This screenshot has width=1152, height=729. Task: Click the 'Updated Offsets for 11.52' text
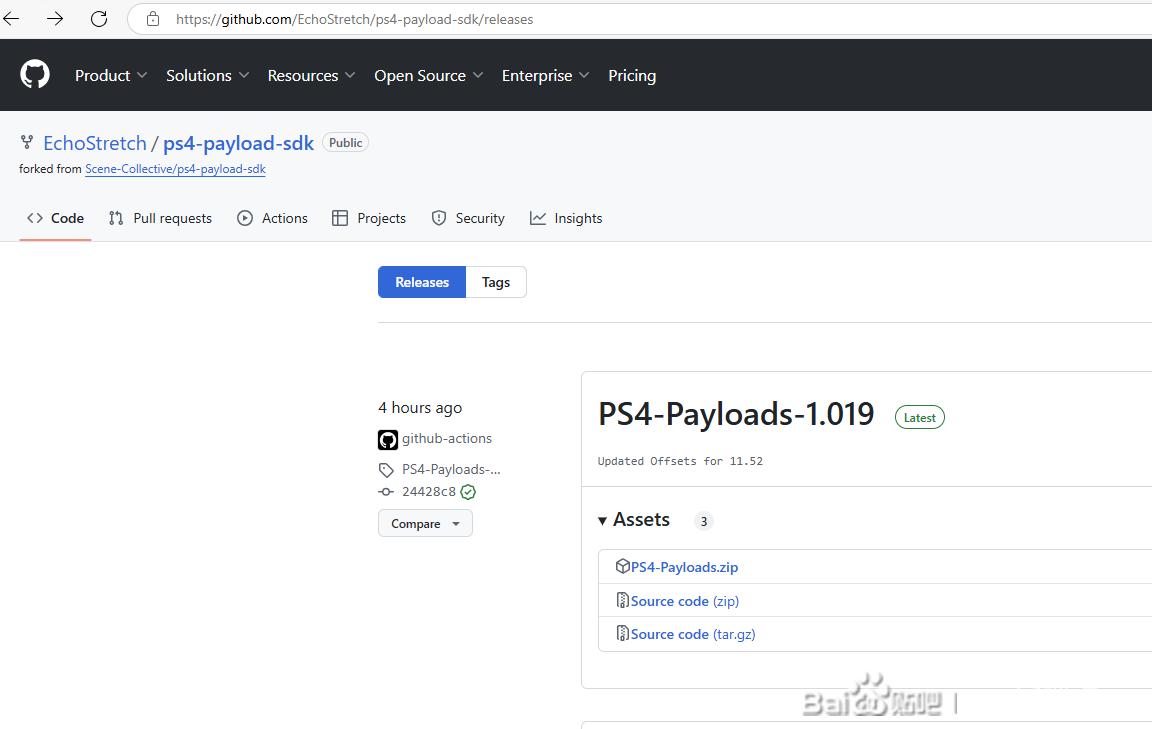pos(680,462)
